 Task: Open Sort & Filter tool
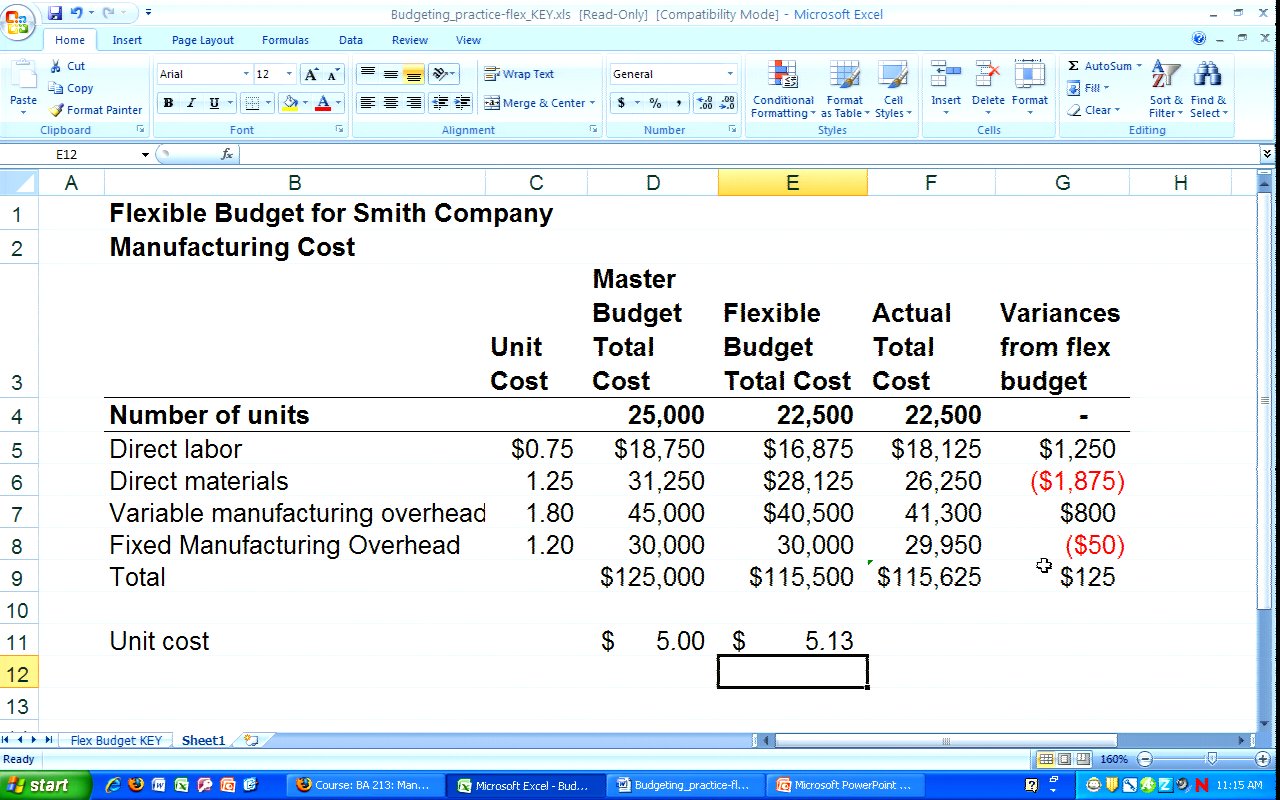click(1165, 76)
